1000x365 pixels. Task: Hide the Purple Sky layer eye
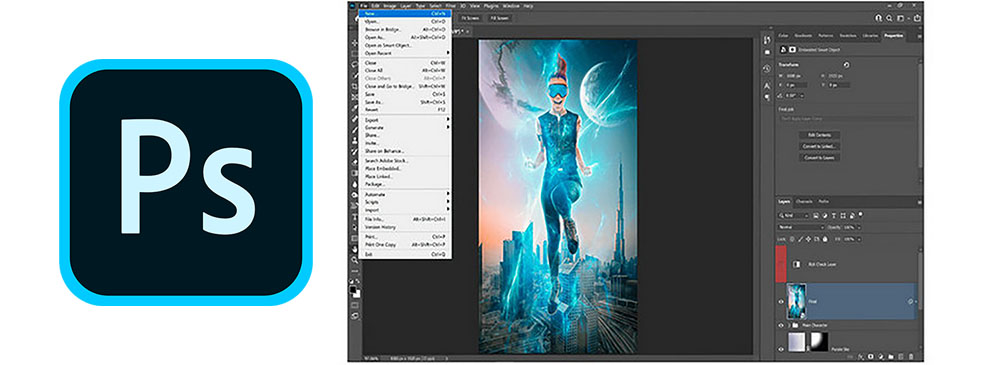coord(781,348)
